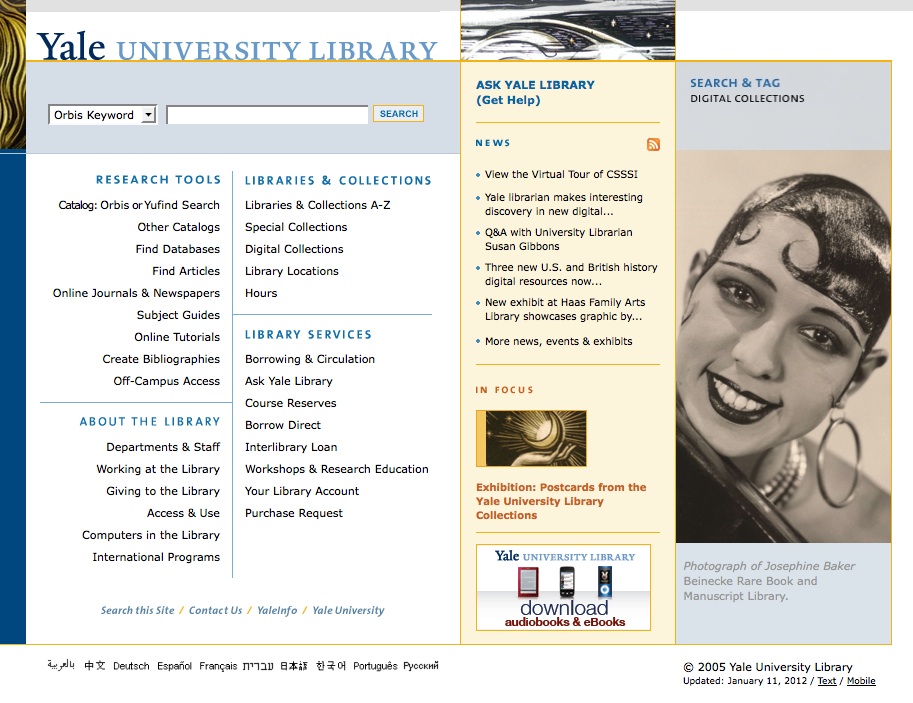Open the Mobile version link
913x703 pixels.
(861, 681)
